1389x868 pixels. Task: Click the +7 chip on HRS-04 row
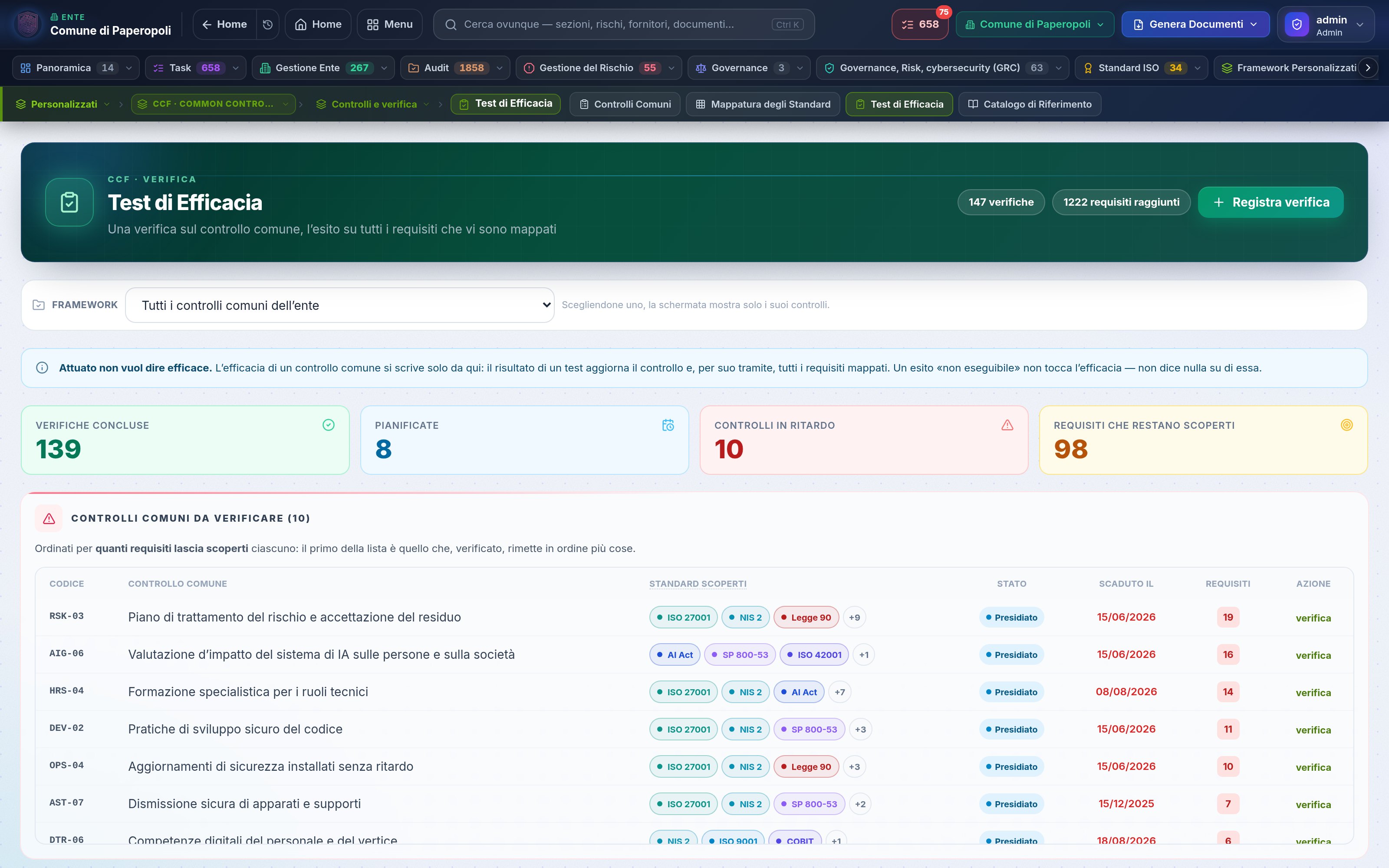coord(840,692)
